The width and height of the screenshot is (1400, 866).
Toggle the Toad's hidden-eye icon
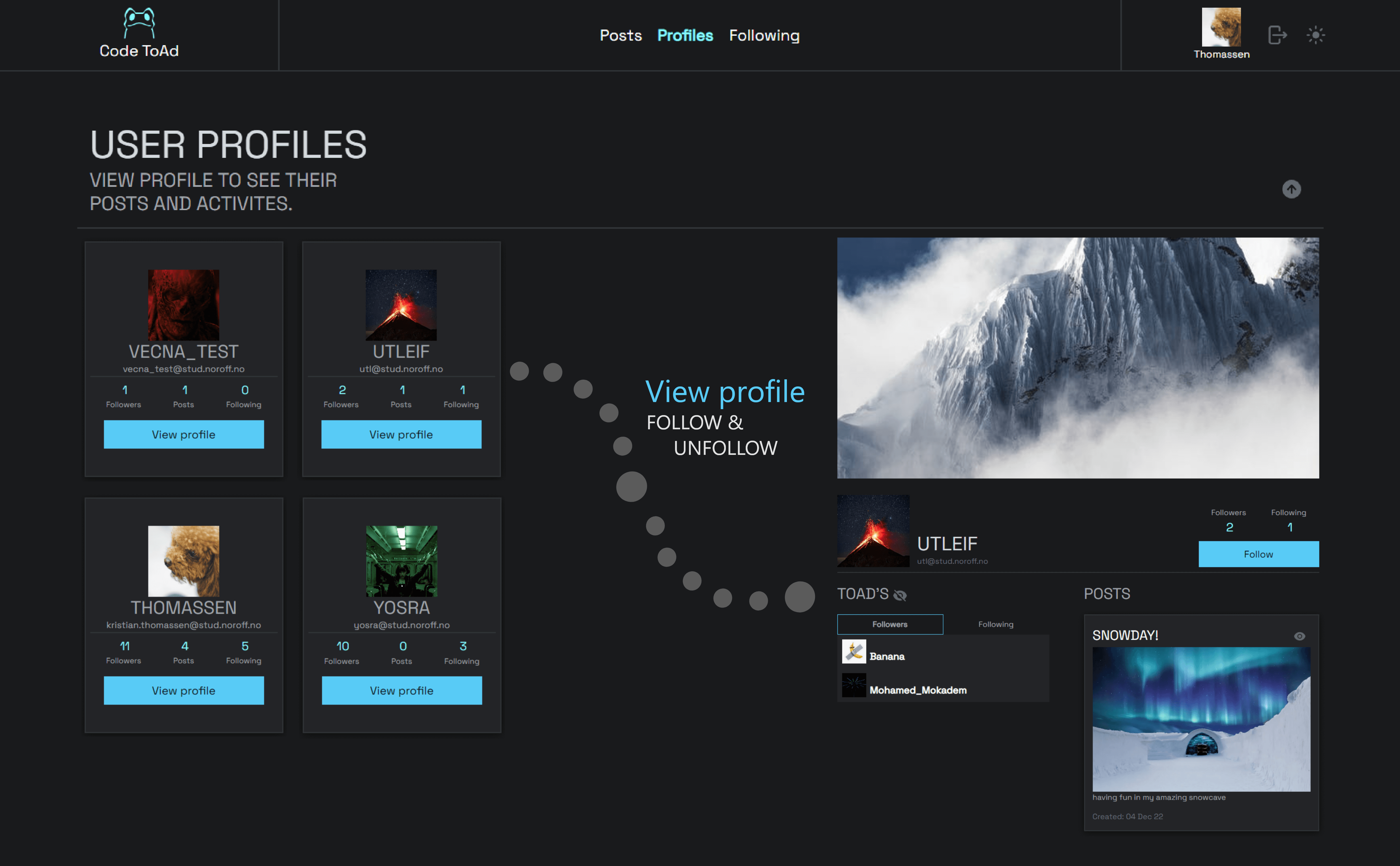(x=900, y=595)
